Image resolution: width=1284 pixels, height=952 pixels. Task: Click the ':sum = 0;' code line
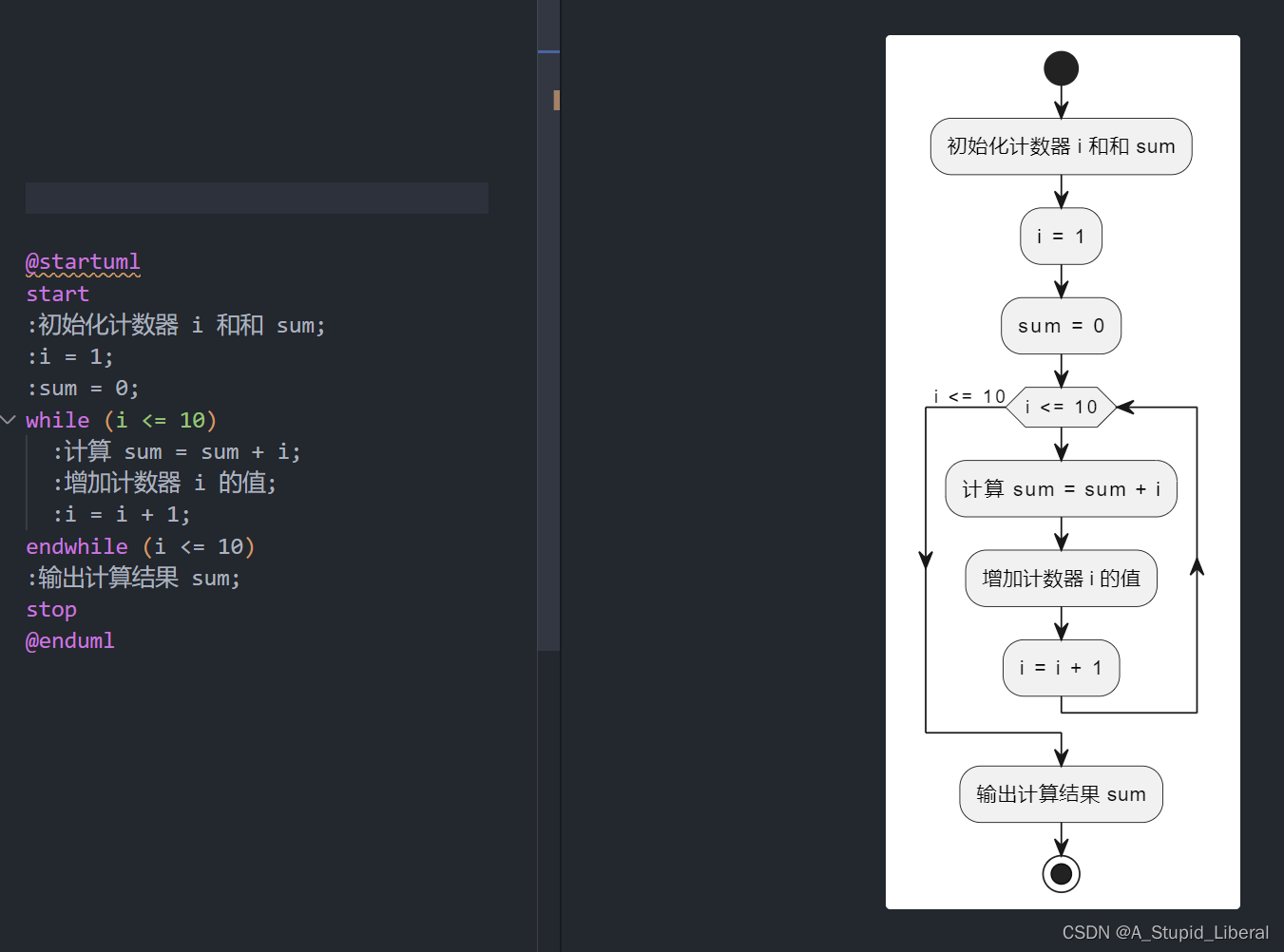pyautogui.click(x=83, y=389)
